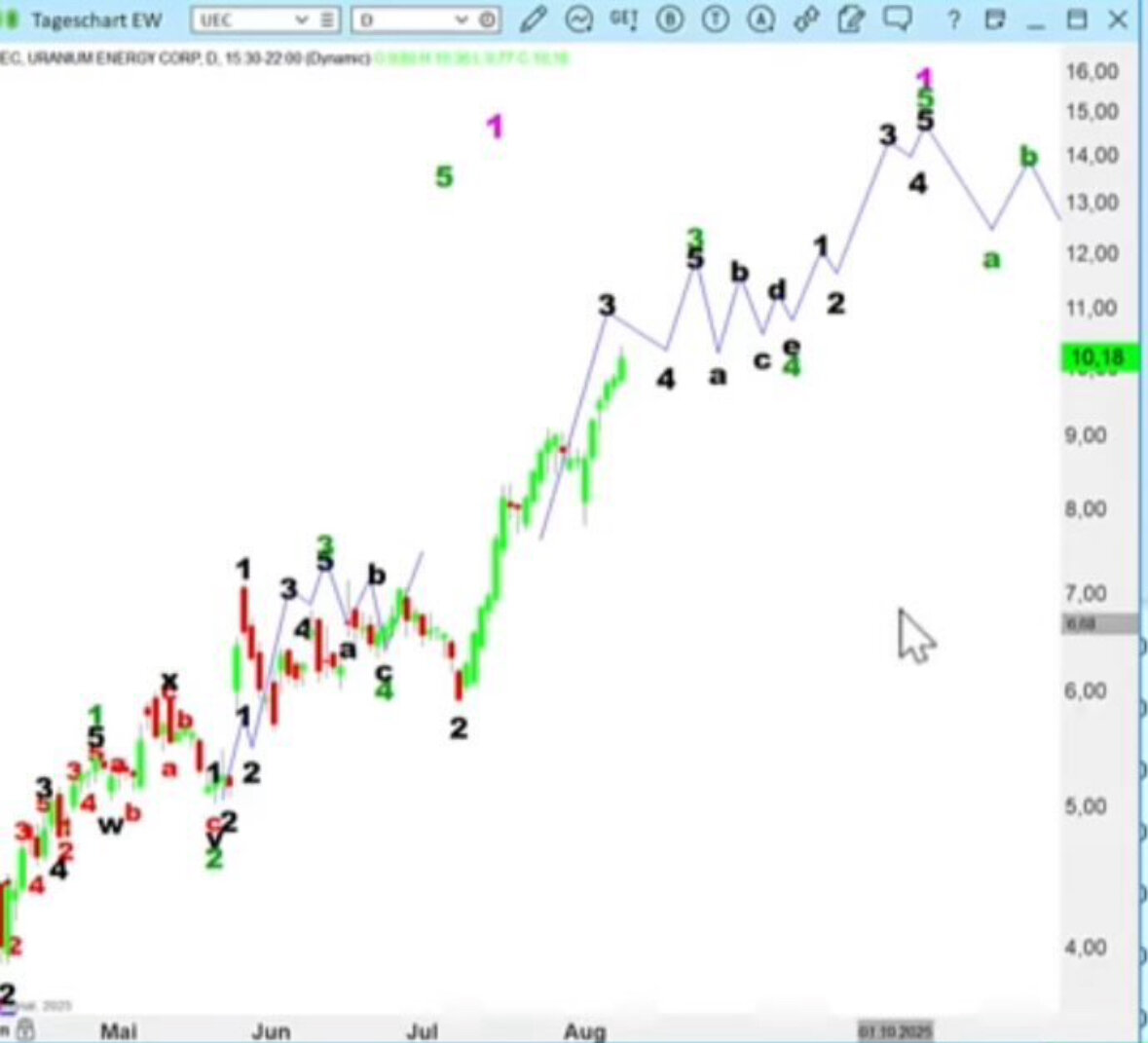Click the link chain icon
This screenshot has height=1043, width=1148.
806,19
